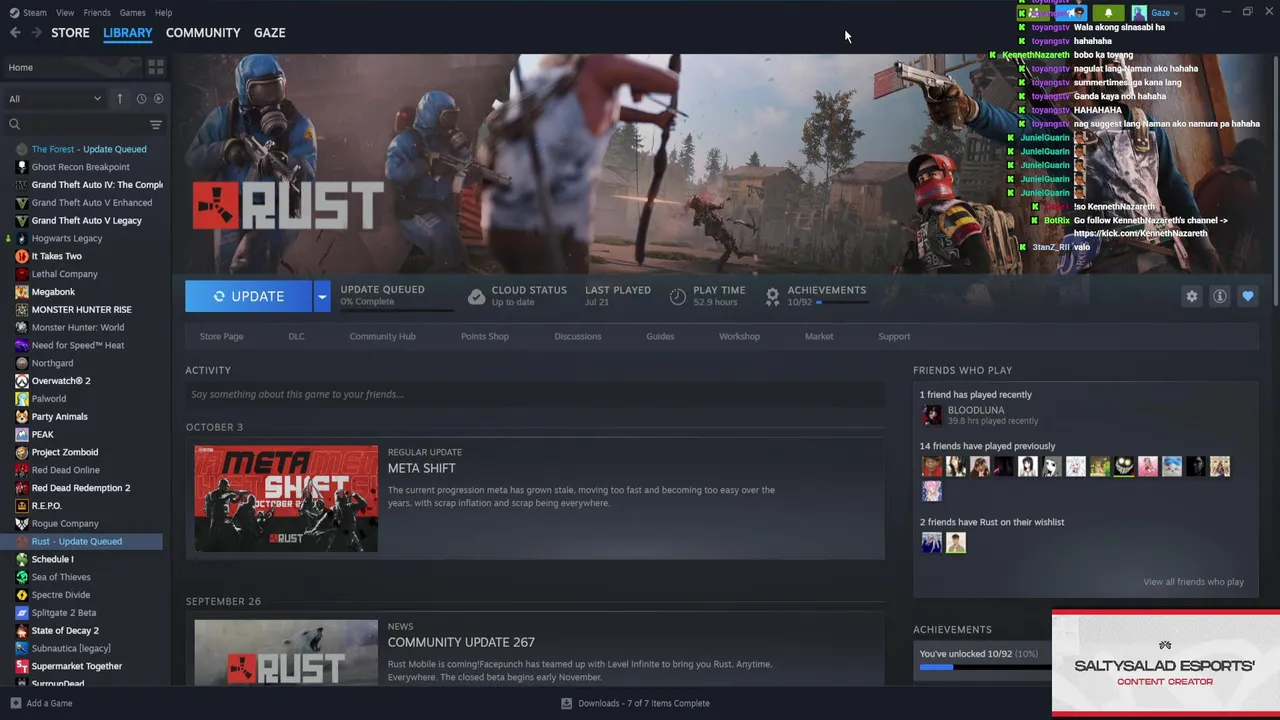Click the forward navigation arrow
Image resolution: width=1280 pixels, height=720 pixels.
(x=36, y=33)
